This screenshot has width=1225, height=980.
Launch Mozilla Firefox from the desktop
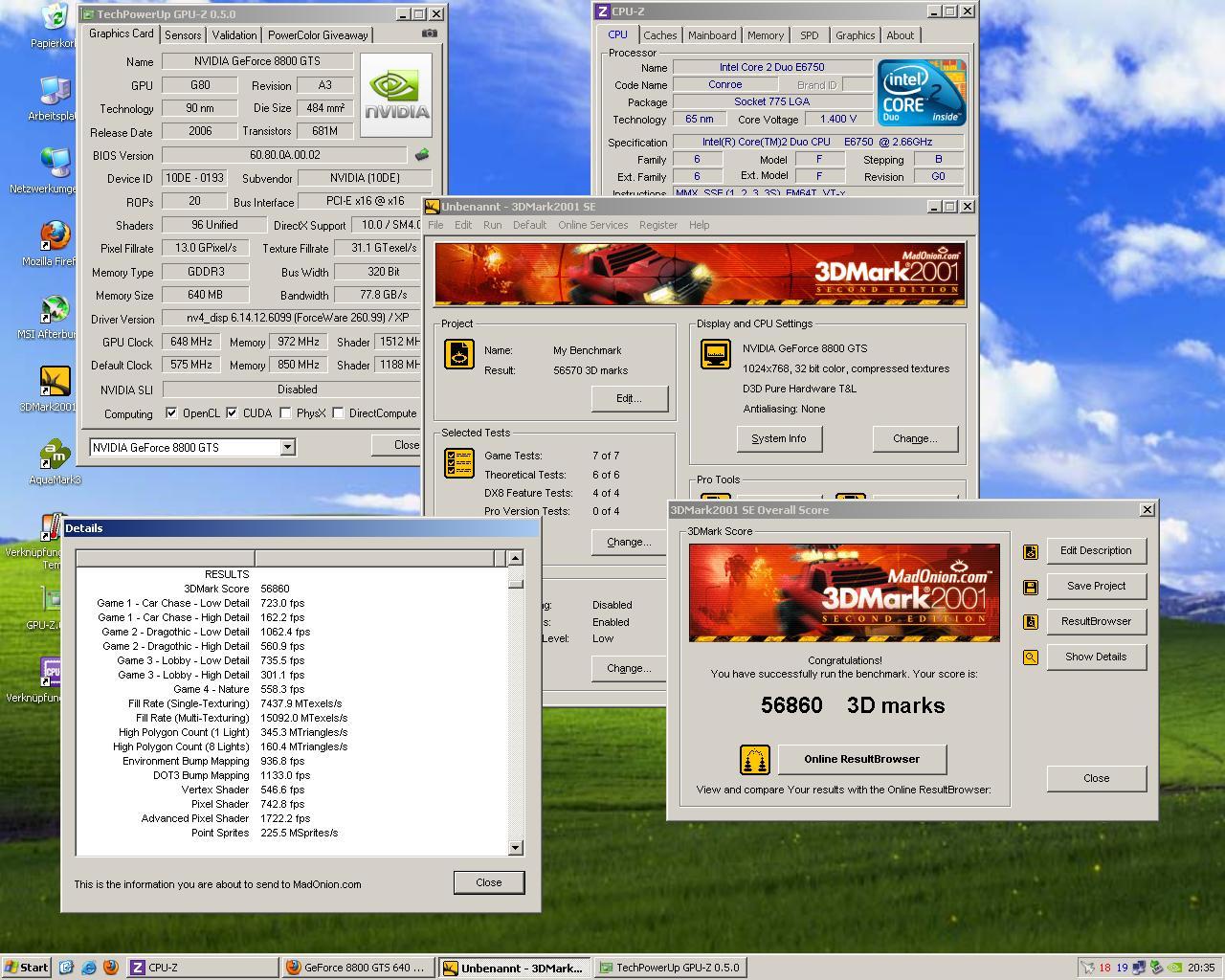tap(56, 236)
